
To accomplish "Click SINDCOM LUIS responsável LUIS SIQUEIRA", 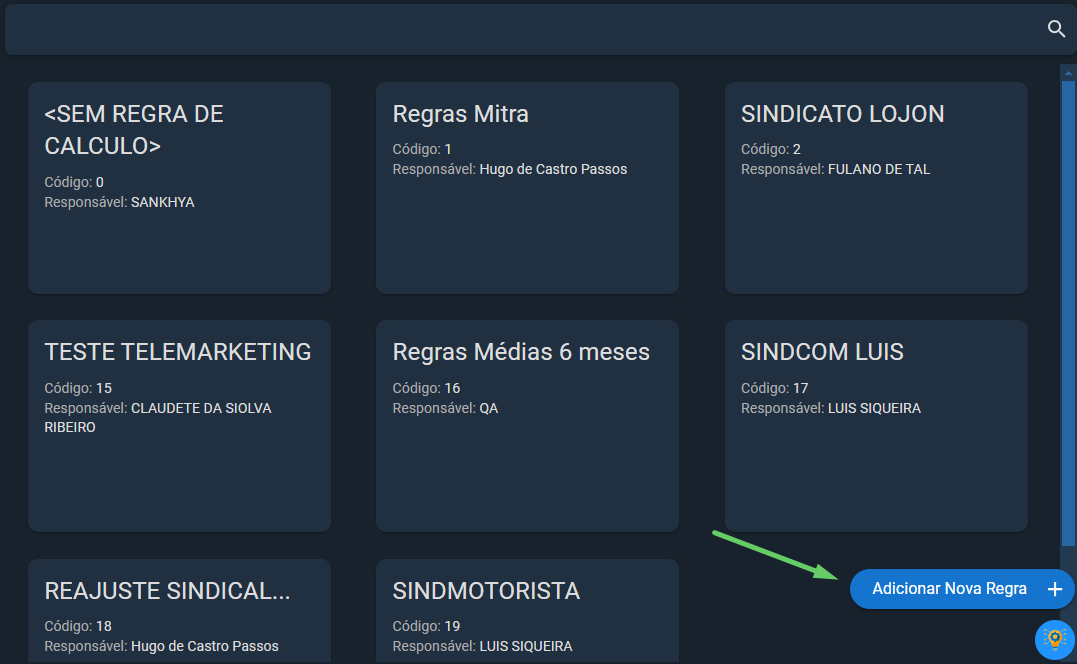I will 831,409.
